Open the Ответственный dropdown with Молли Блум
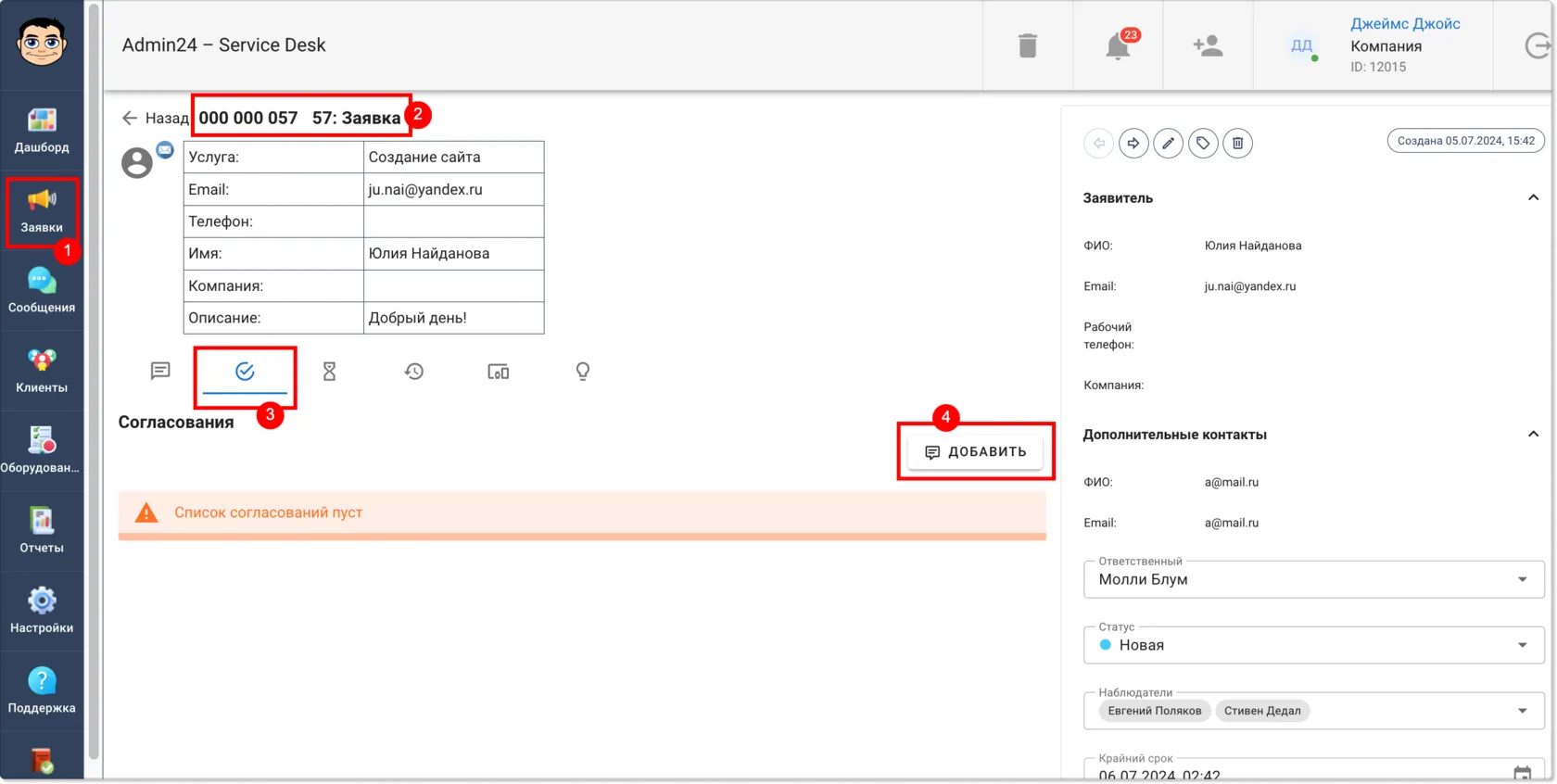The height and width of the screenshot is (784, 1557). (1313, 579)
